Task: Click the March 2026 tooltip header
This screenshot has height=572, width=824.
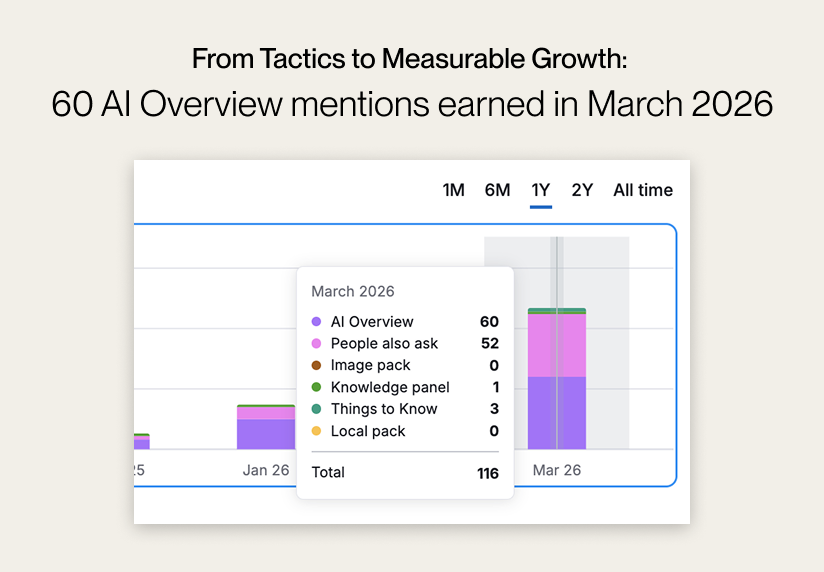Action: click(353, 292)
